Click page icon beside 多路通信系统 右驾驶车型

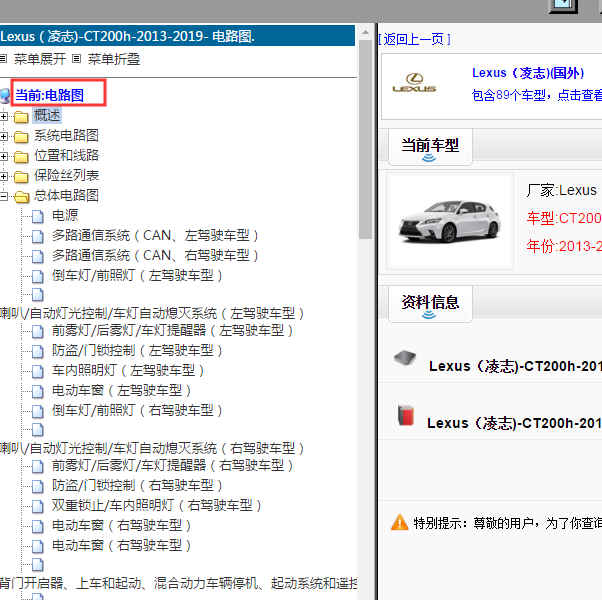click(x=37, y=256)
